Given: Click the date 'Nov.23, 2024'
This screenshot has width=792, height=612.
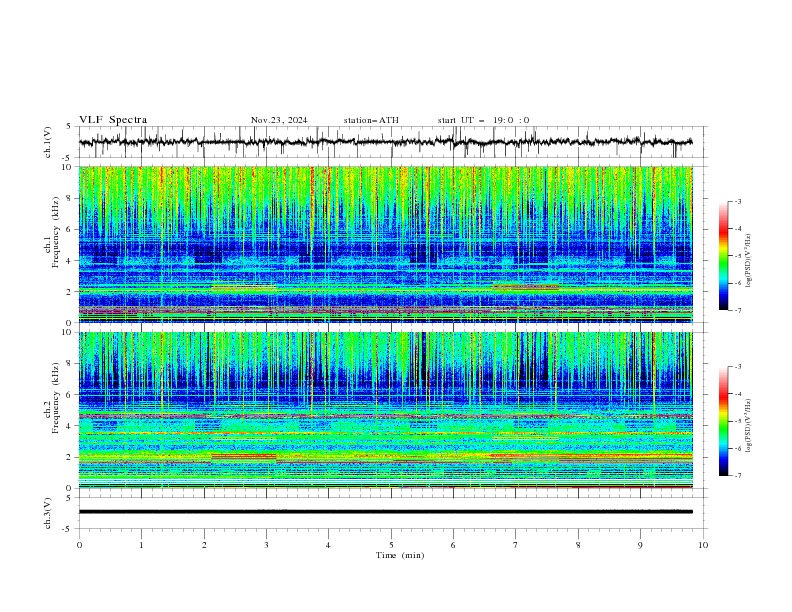Looking at the screenshot, I should 279,120.
